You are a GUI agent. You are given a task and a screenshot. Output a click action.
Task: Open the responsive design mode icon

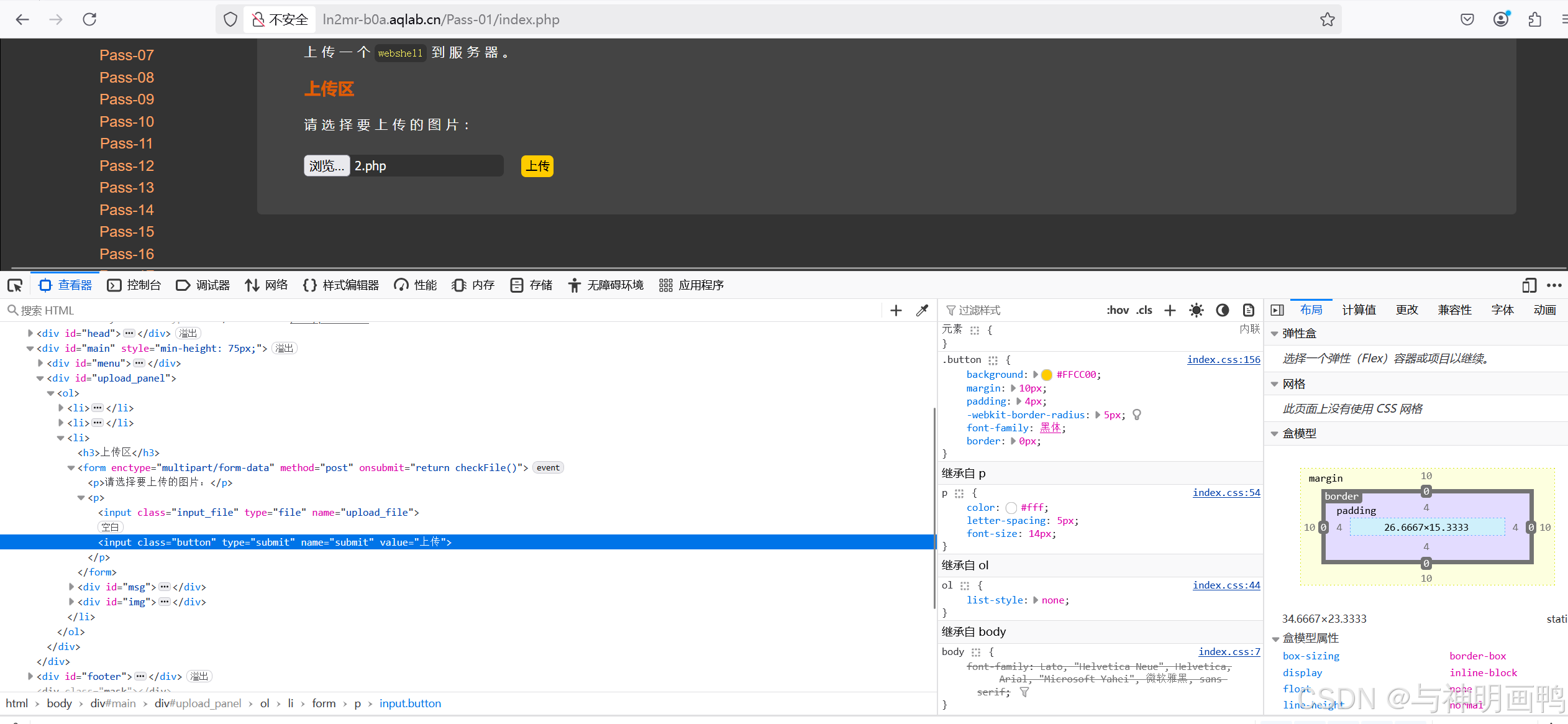1529,285
